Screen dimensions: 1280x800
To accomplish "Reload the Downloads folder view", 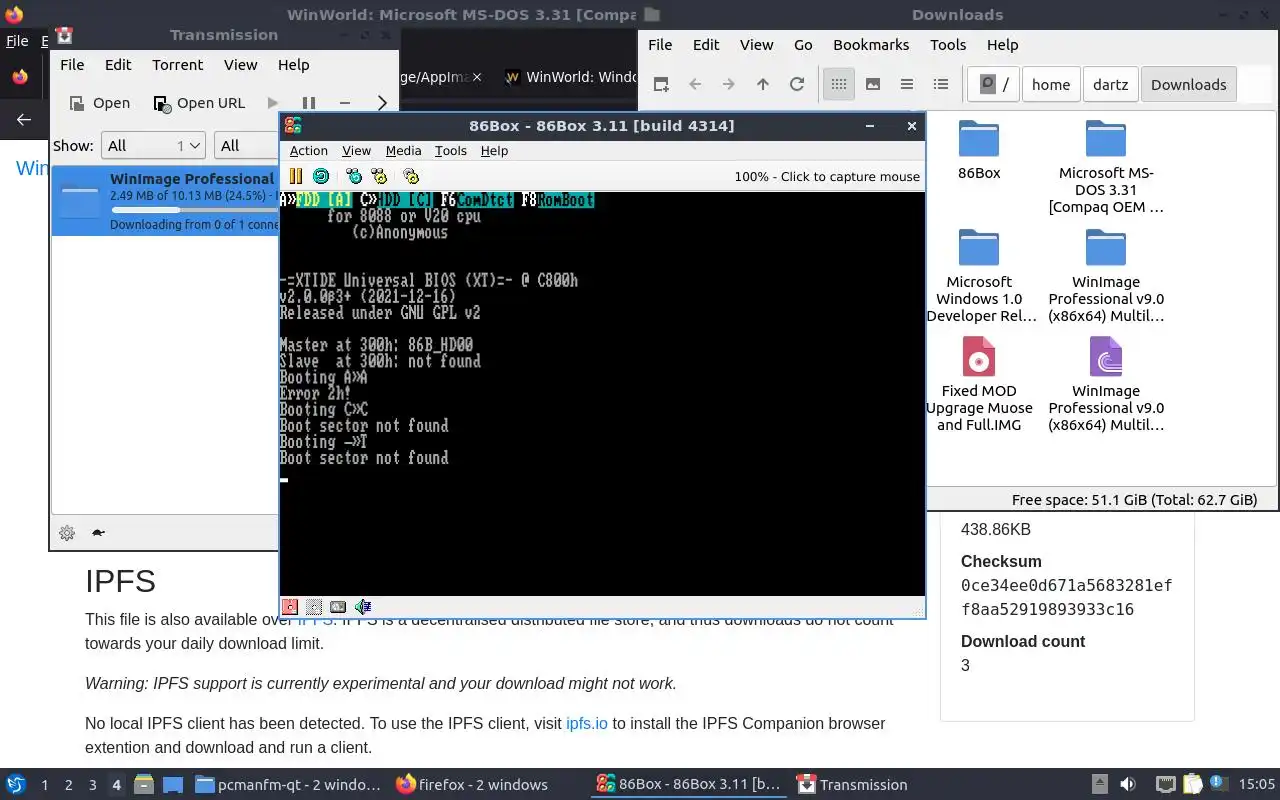I will click(x=797, y=84).
